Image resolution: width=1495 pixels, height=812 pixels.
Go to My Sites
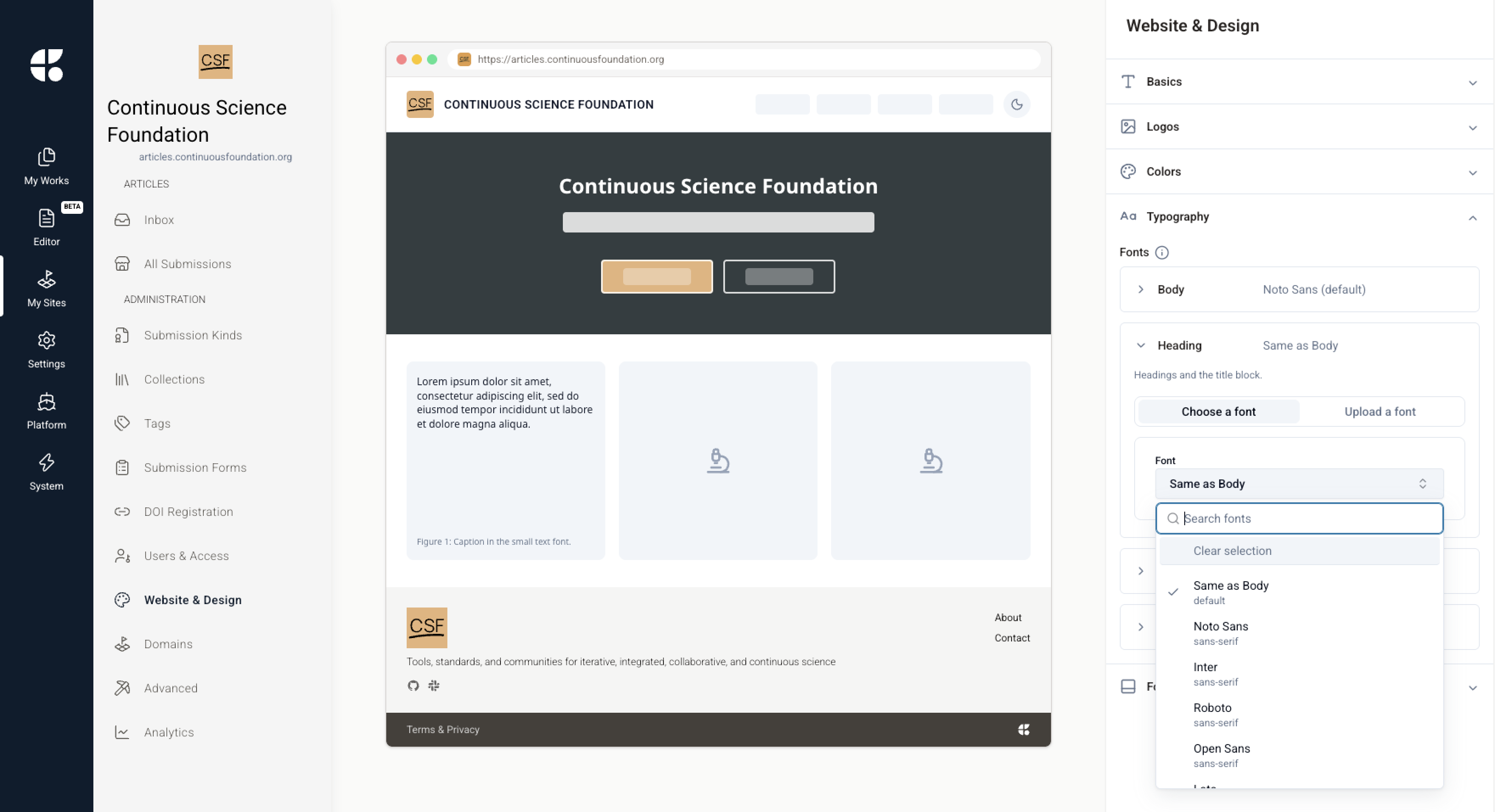click(x=46, y=288)
